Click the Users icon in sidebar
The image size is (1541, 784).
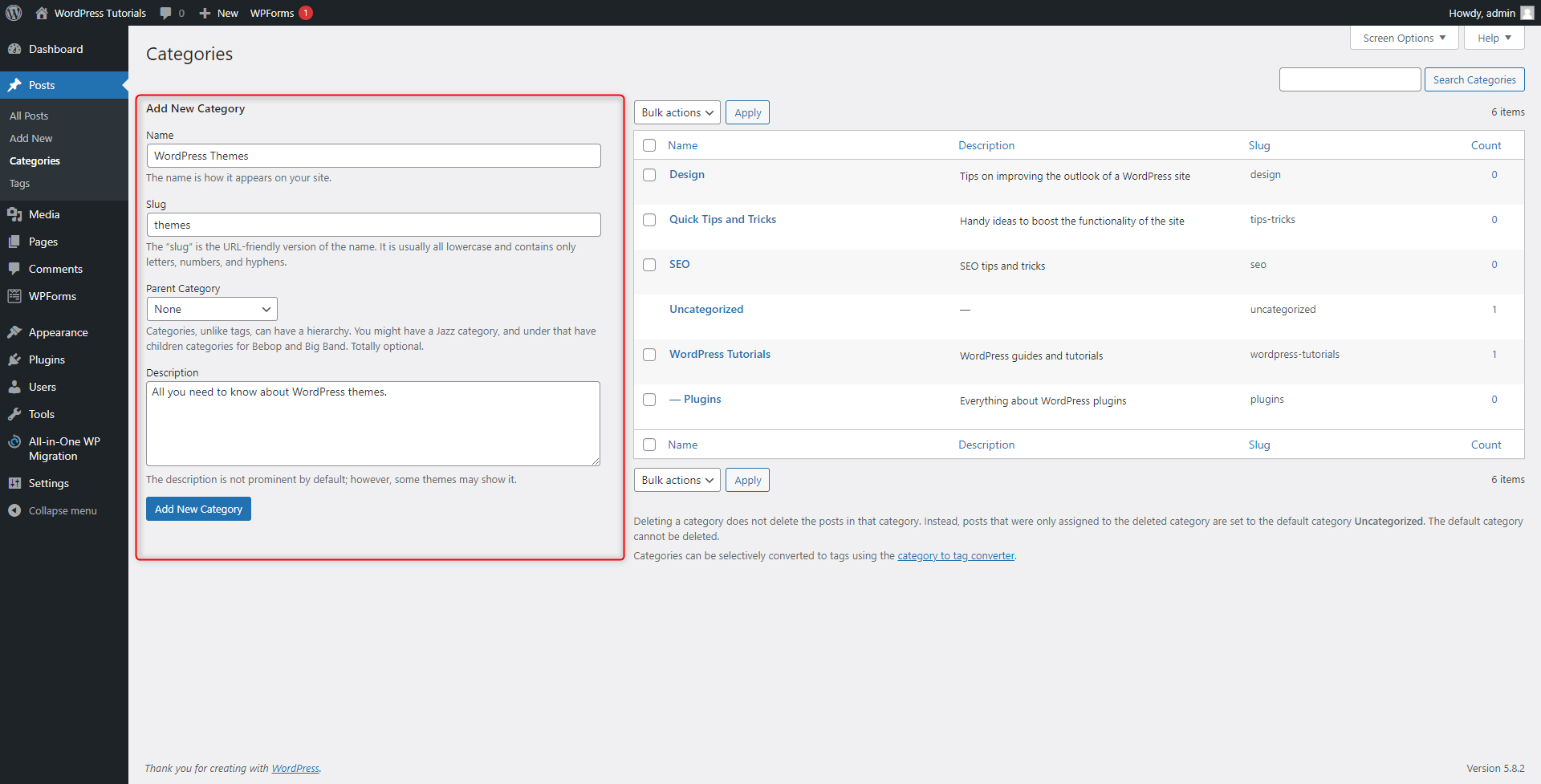(x=14, y=387)
